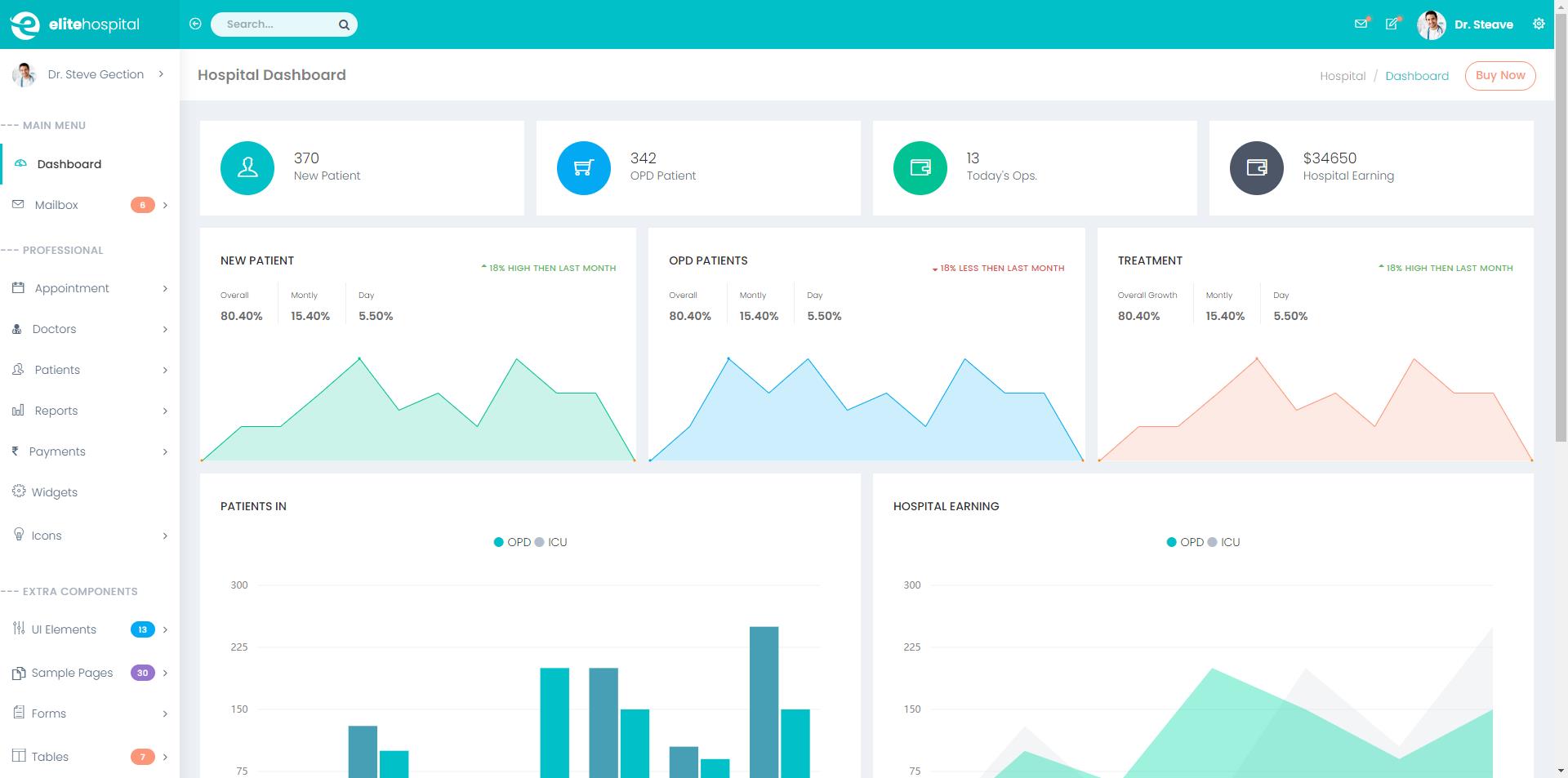Screen dimensions: 1568x778
Task: Expand the Doctors submenu chevron
Action: click(x=165, y=329)
